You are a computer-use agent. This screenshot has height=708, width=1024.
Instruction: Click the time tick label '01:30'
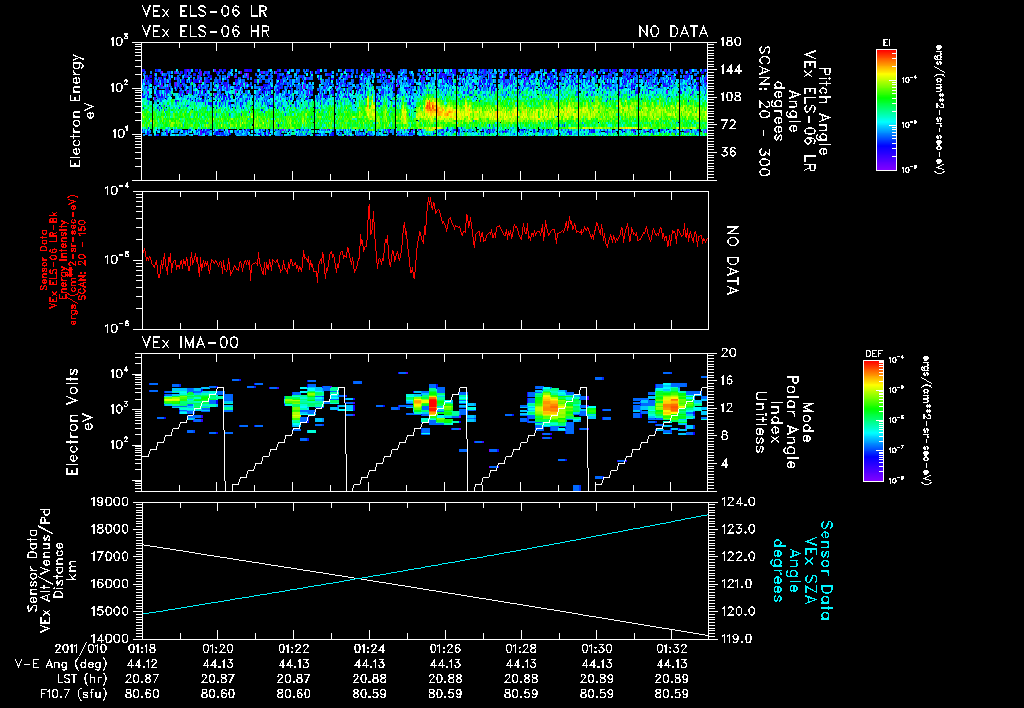(596, 650)
